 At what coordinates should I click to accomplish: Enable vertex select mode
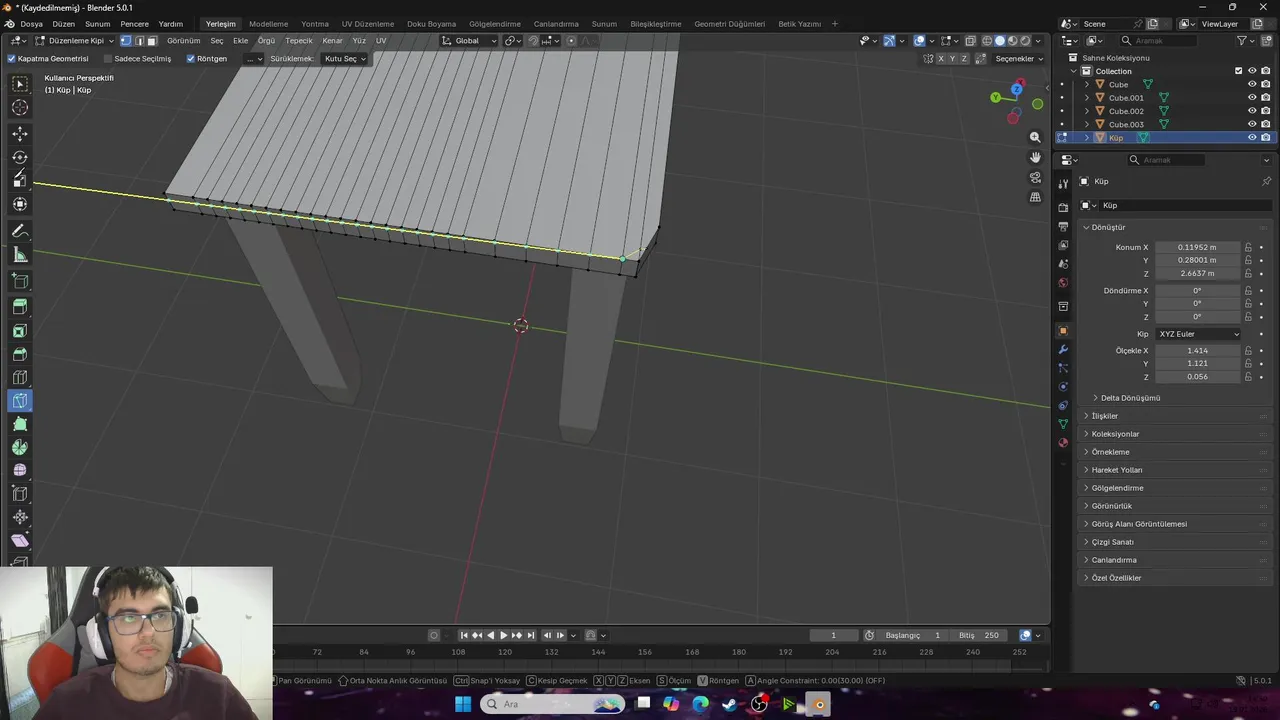coord(126,41)
